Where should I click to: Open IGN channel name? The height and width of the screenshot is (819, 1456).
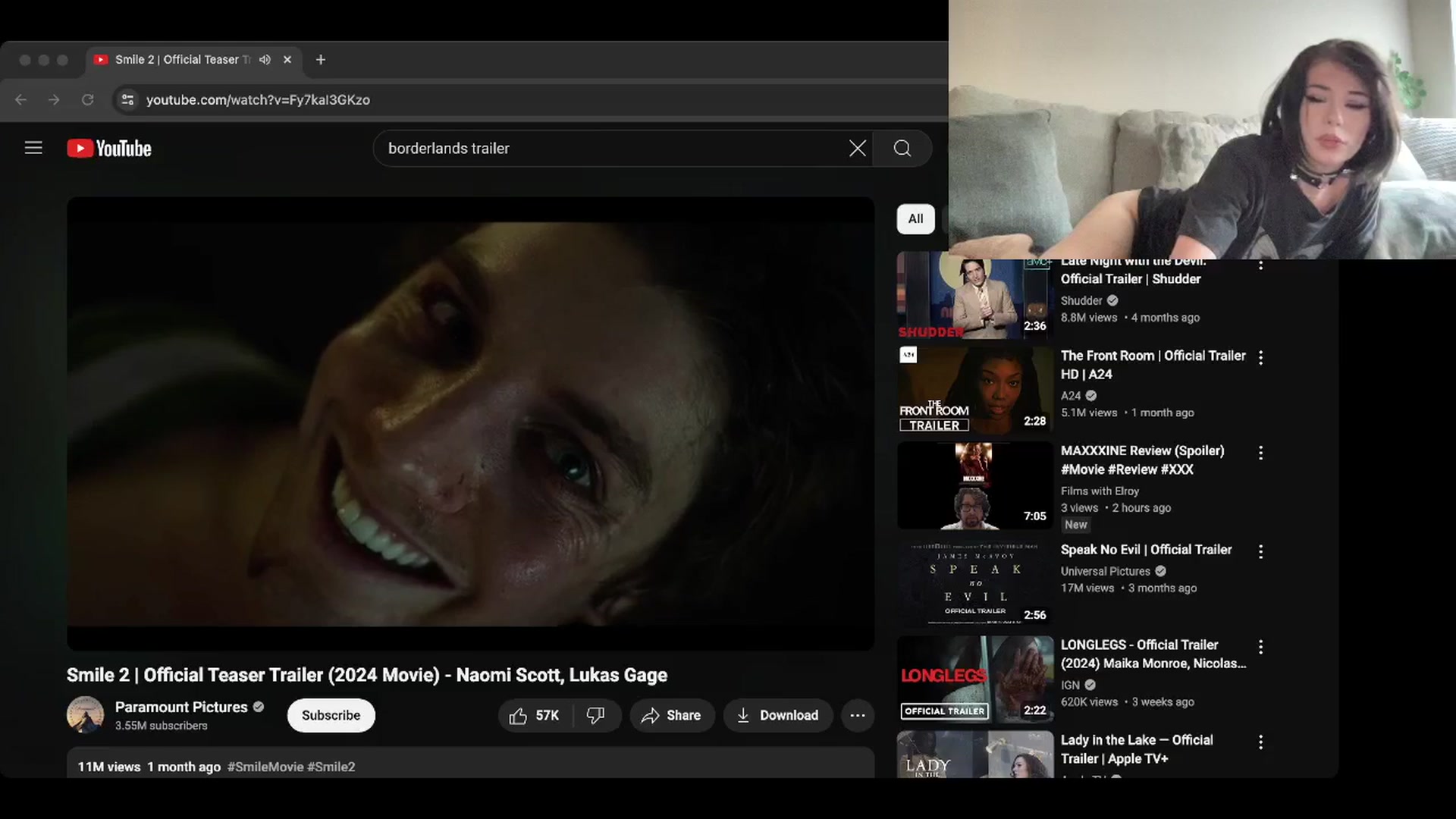click(x=1070, y=685)
